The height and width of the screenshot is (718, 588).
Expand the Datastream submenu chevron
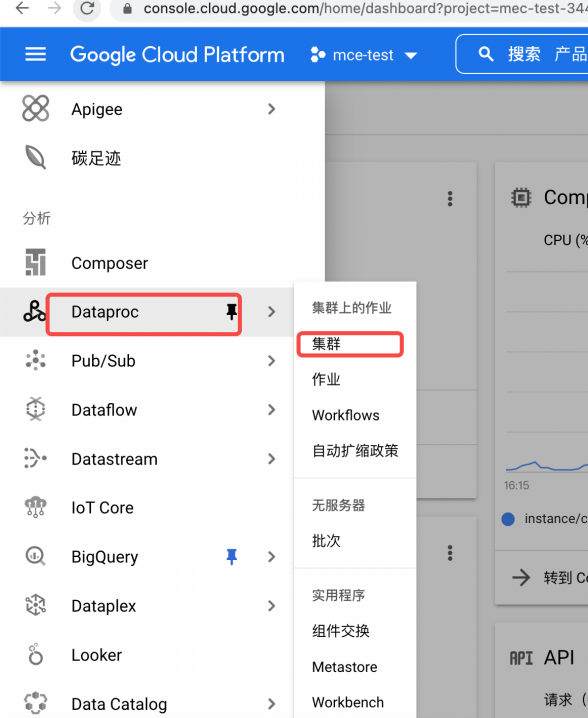[x=272, y=458]
